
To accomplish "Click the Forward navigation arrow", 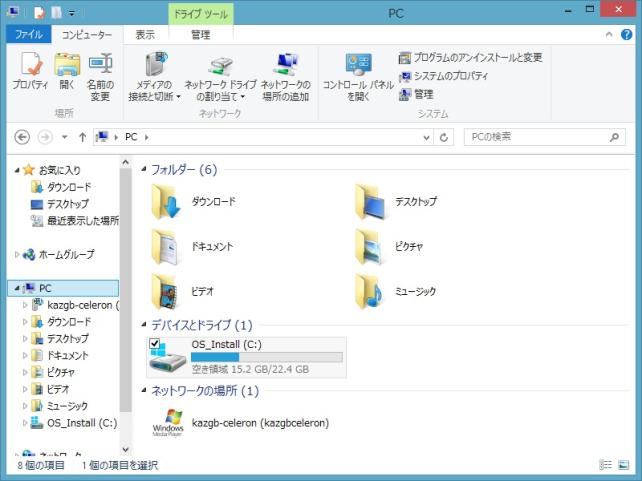I will [45, 137].
